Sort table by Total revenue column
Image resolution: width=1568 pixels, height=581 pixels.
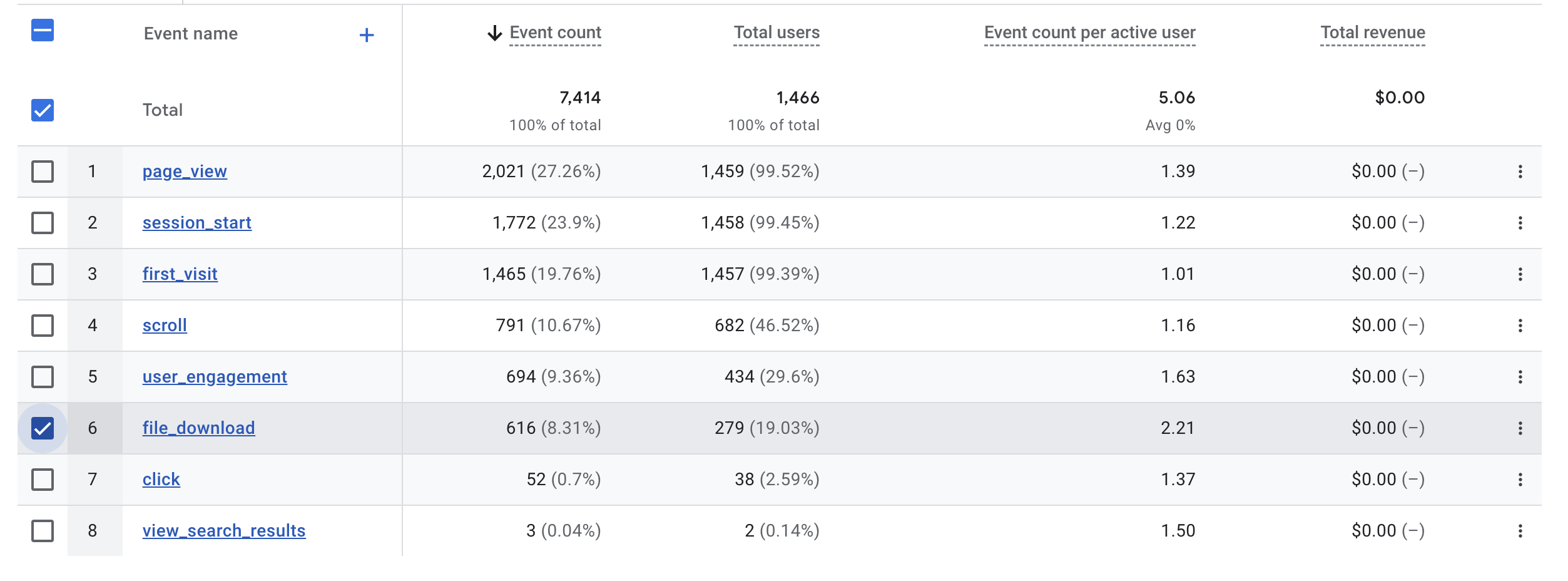[x=1373, y=33]
